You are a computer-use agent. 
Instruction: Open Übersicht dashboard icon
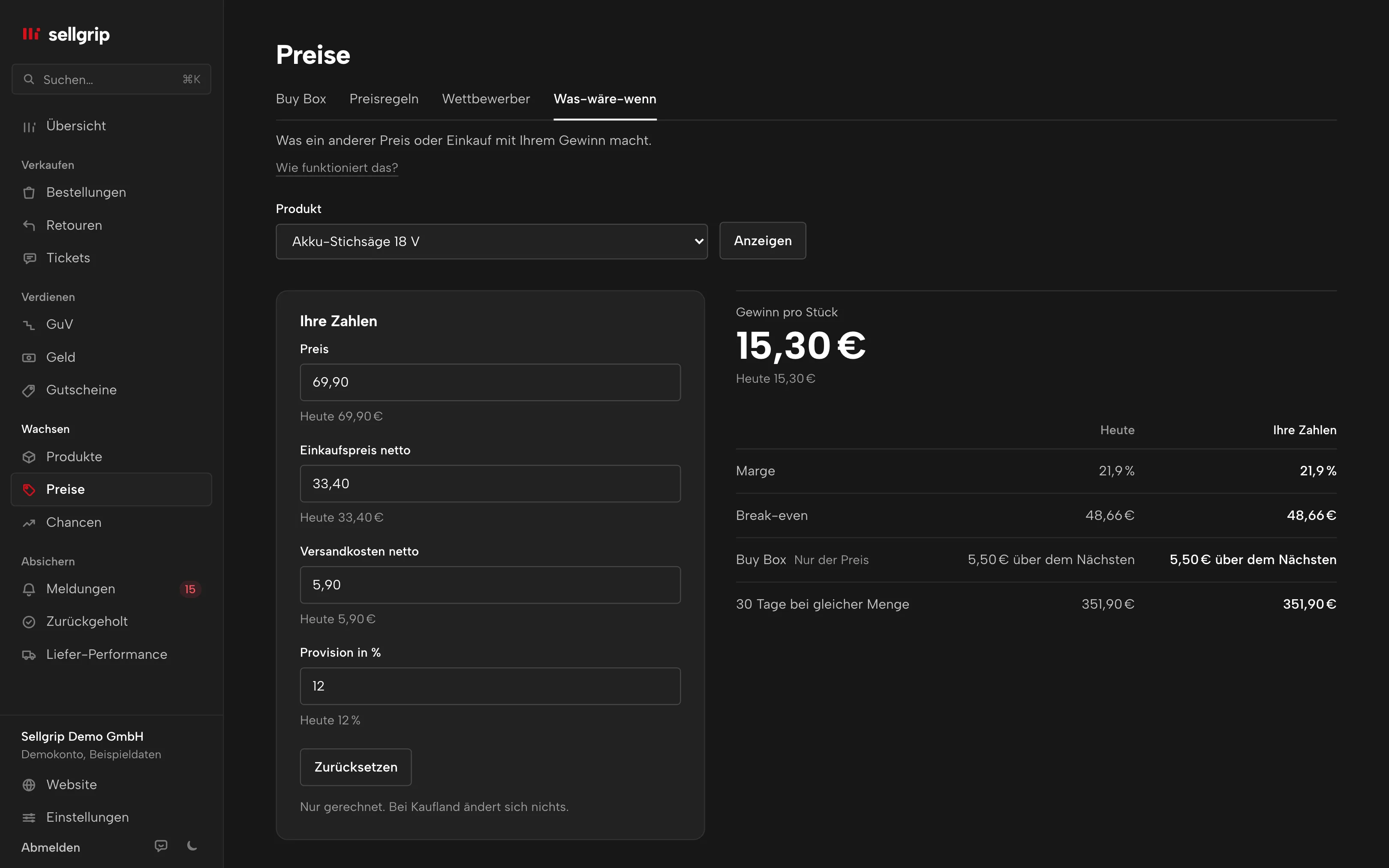[x=29, y=126]
